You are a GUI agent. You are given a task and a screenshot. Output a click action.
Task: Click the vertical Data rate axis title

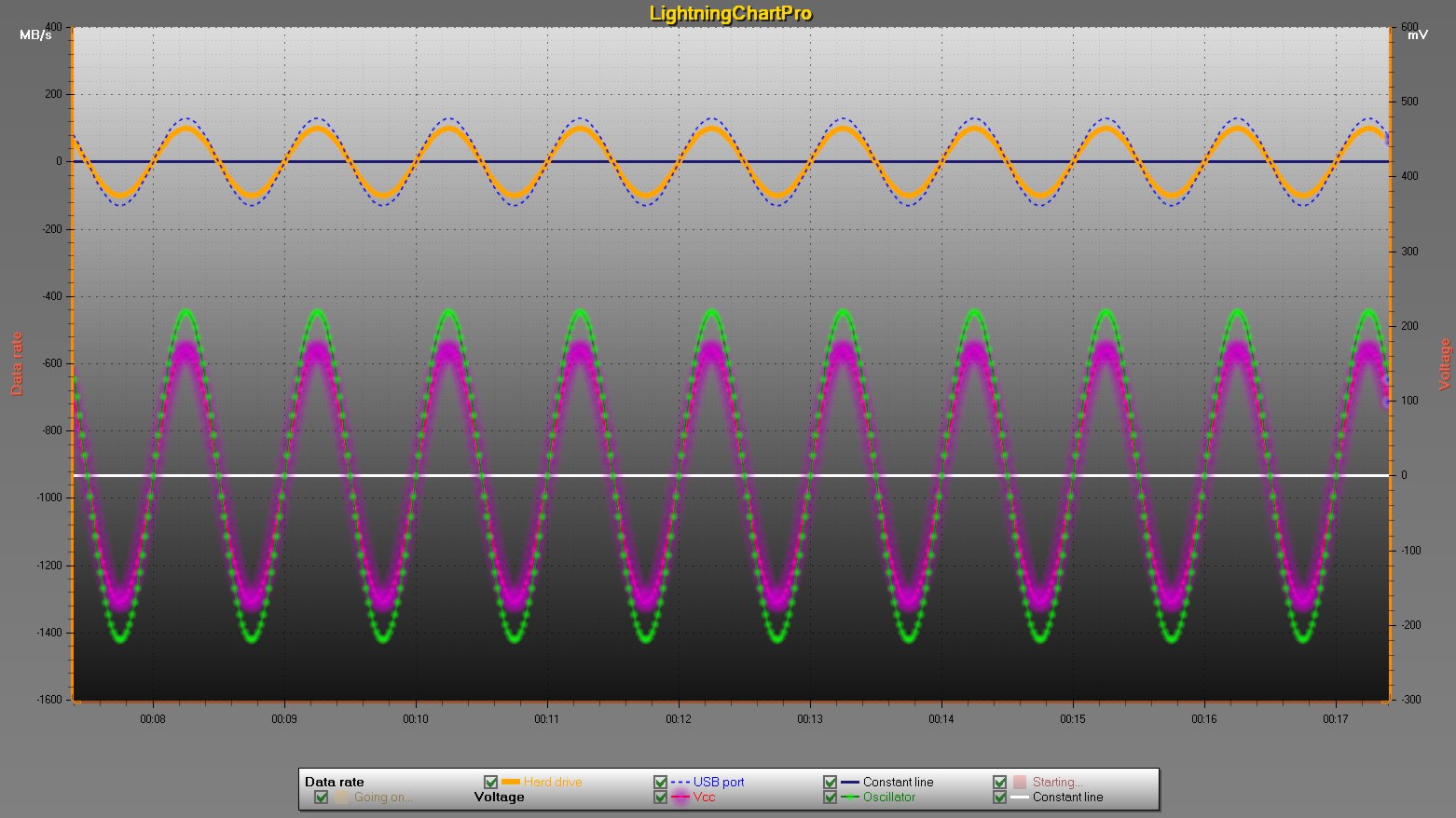[x=17, y=363]
